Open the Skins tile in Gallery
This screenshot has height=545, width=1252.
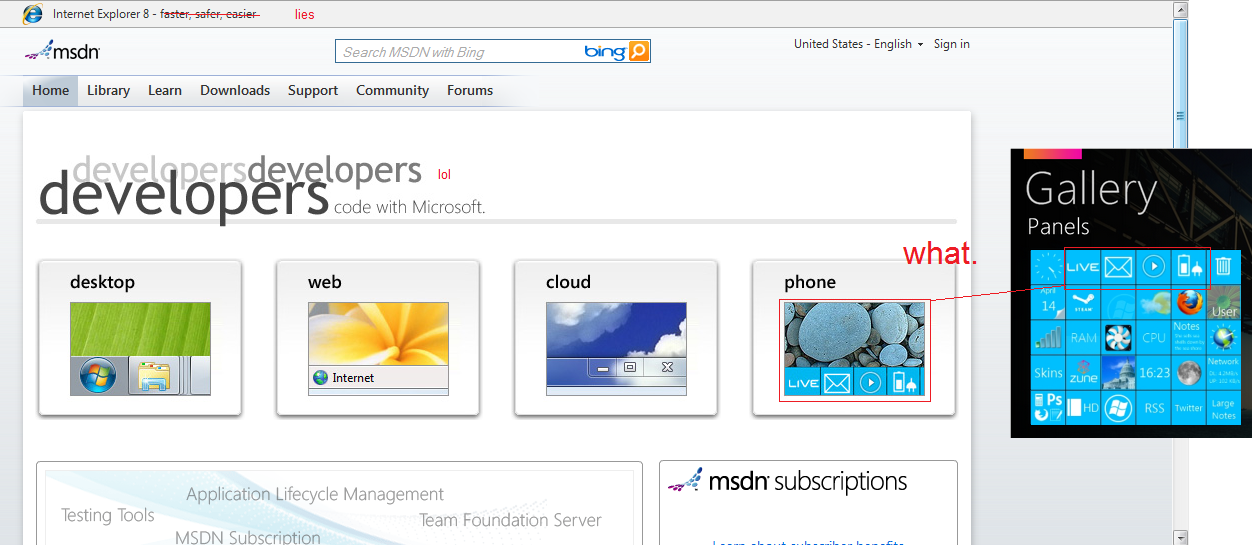[x=1048, y=372]
